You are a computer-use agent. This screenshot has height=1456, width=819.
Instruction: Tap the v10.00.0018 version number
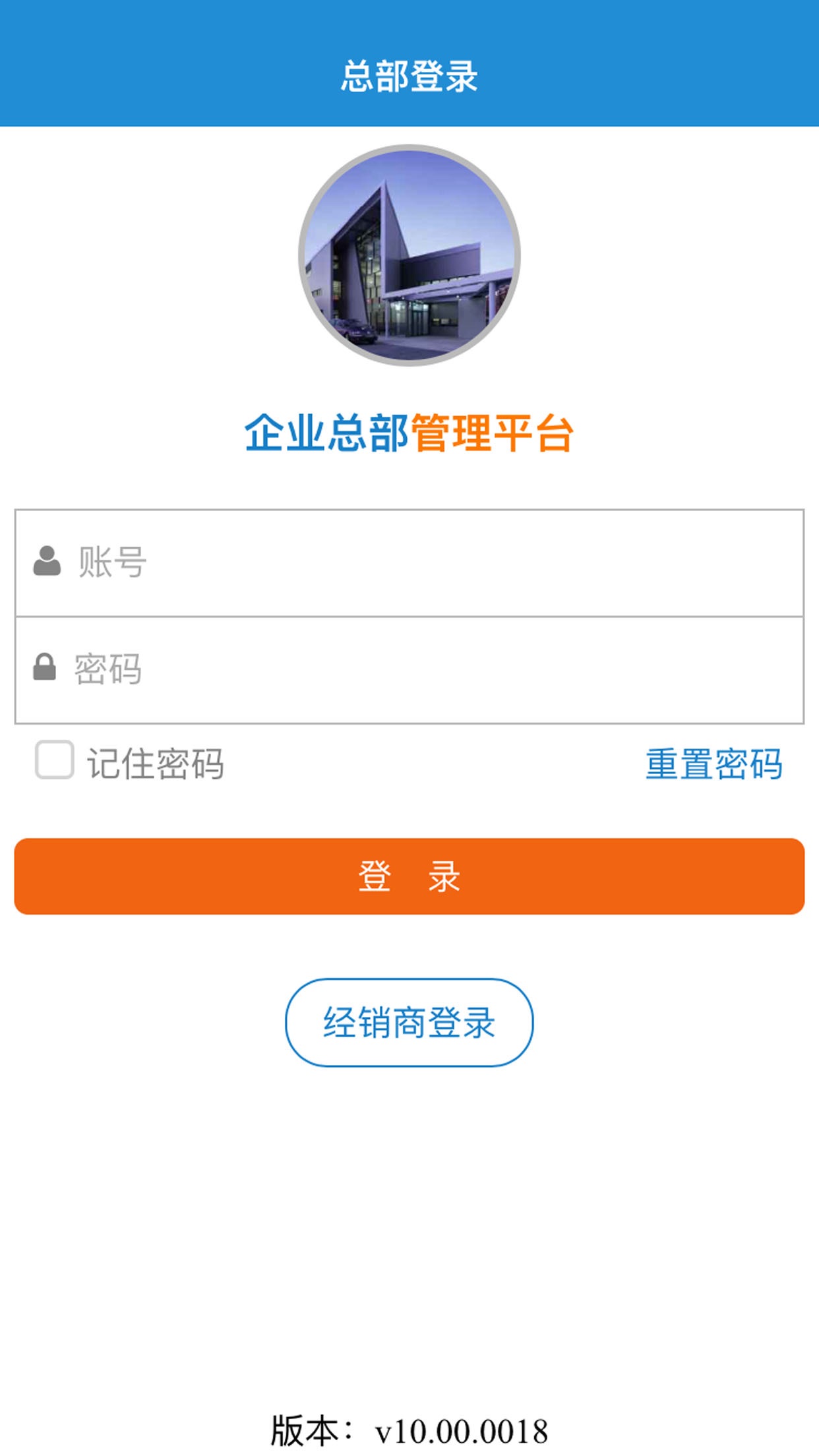462,1432
